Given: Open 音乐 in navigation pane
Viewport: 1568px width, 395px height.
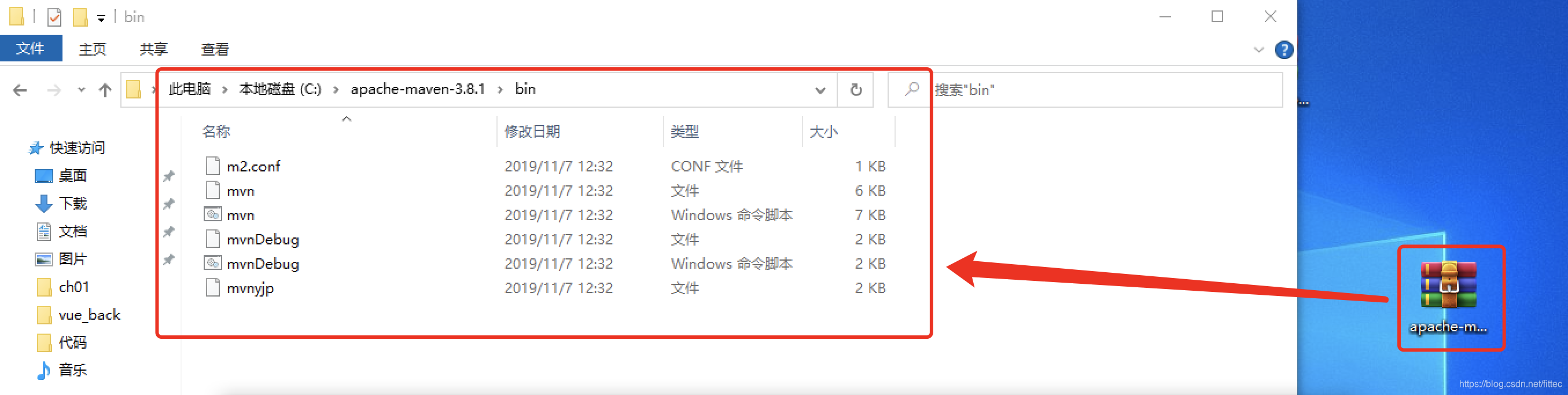Looking at the screenshot, I should tap(72, 370).
